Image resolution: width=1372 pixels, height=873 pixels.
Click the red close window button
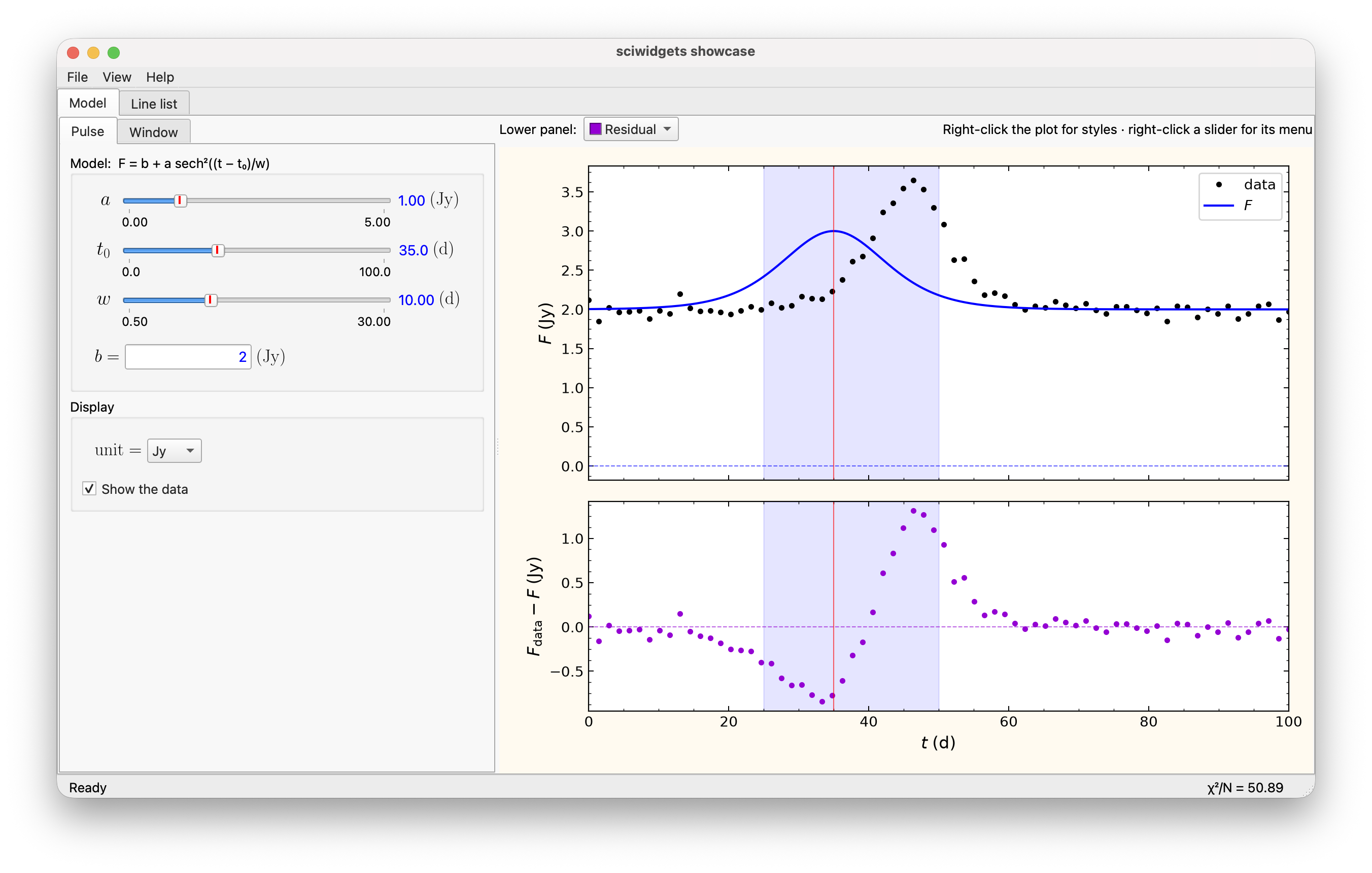(73, 52)
